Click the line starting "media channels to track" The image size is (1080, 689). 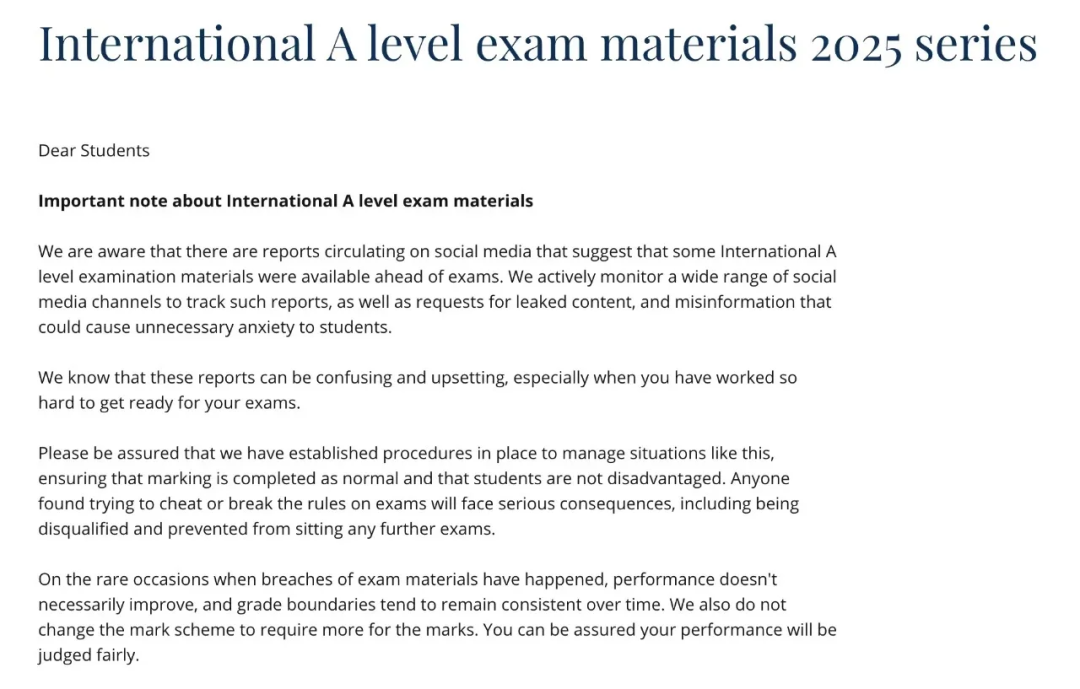pos(434,302)
